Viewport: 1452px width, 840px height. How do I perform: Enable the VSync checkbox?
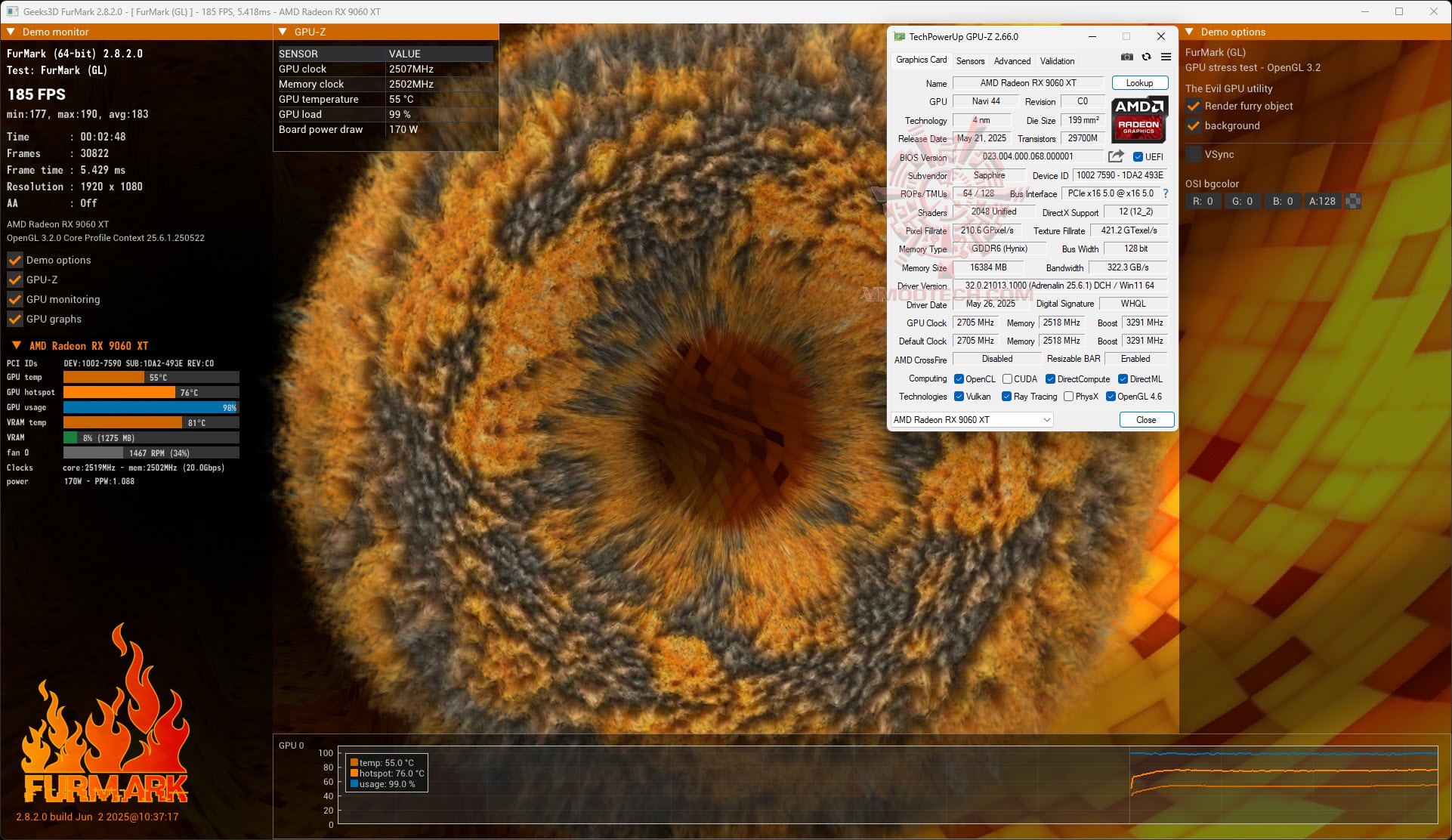coord(1194,154)
